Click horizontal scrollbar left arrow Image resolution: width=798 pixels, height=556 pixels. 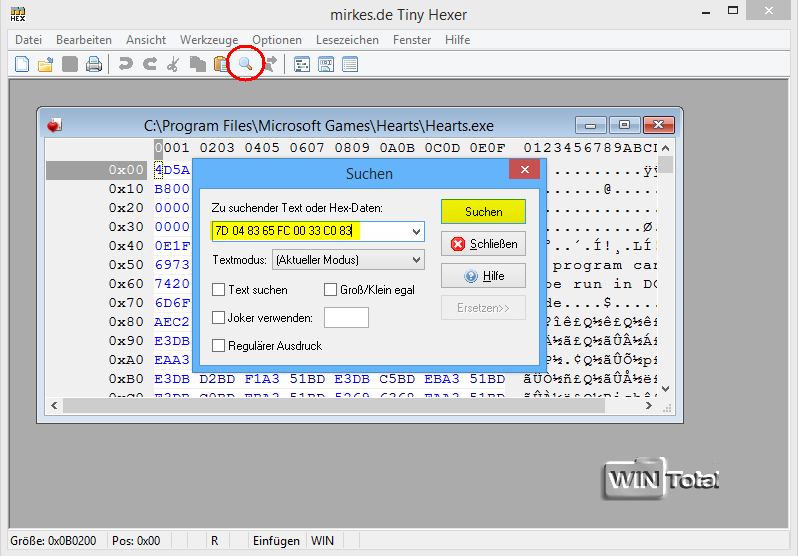click(54, 406)
